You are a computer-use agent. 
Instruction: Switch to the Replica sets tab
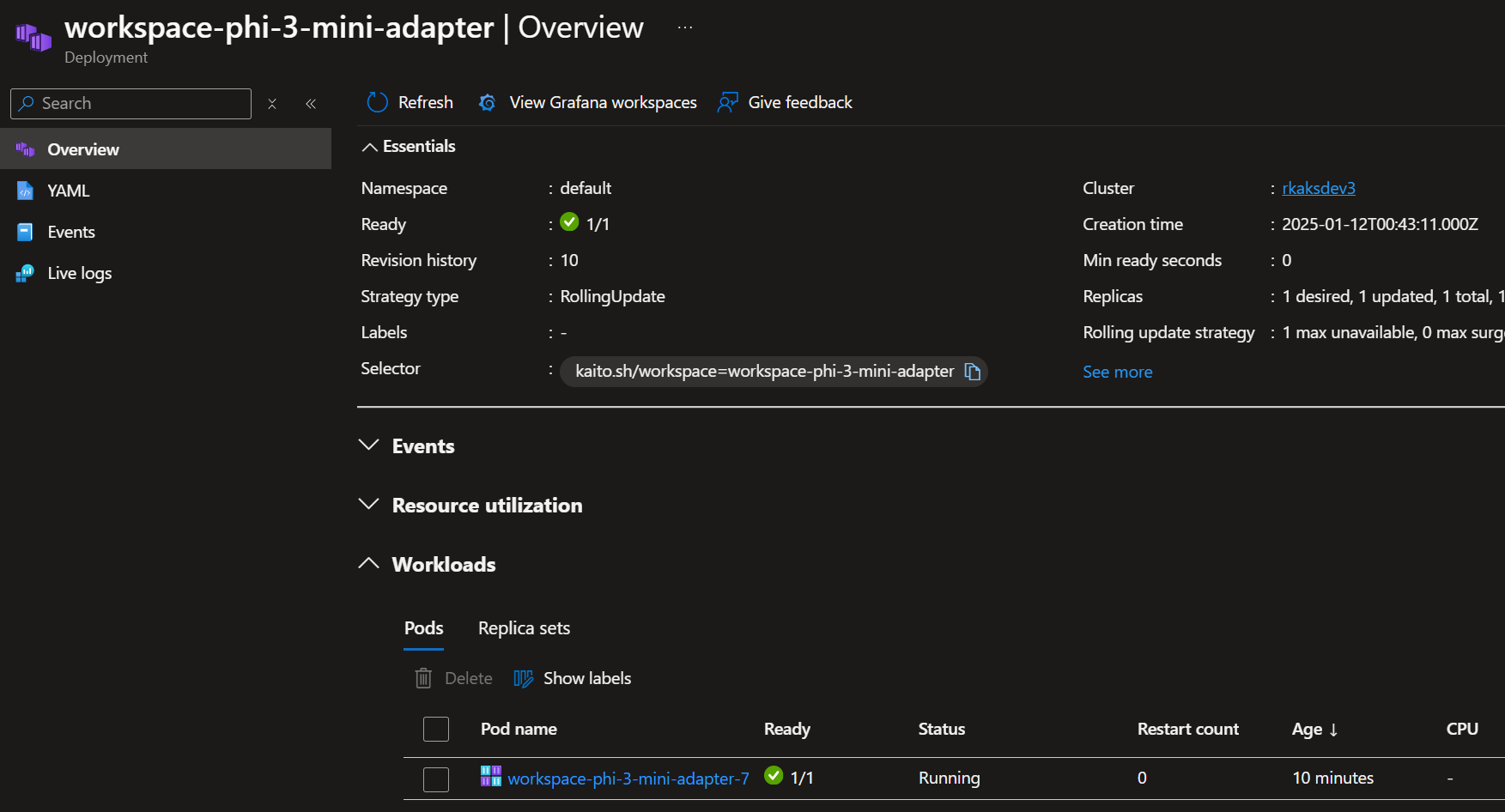524,628
